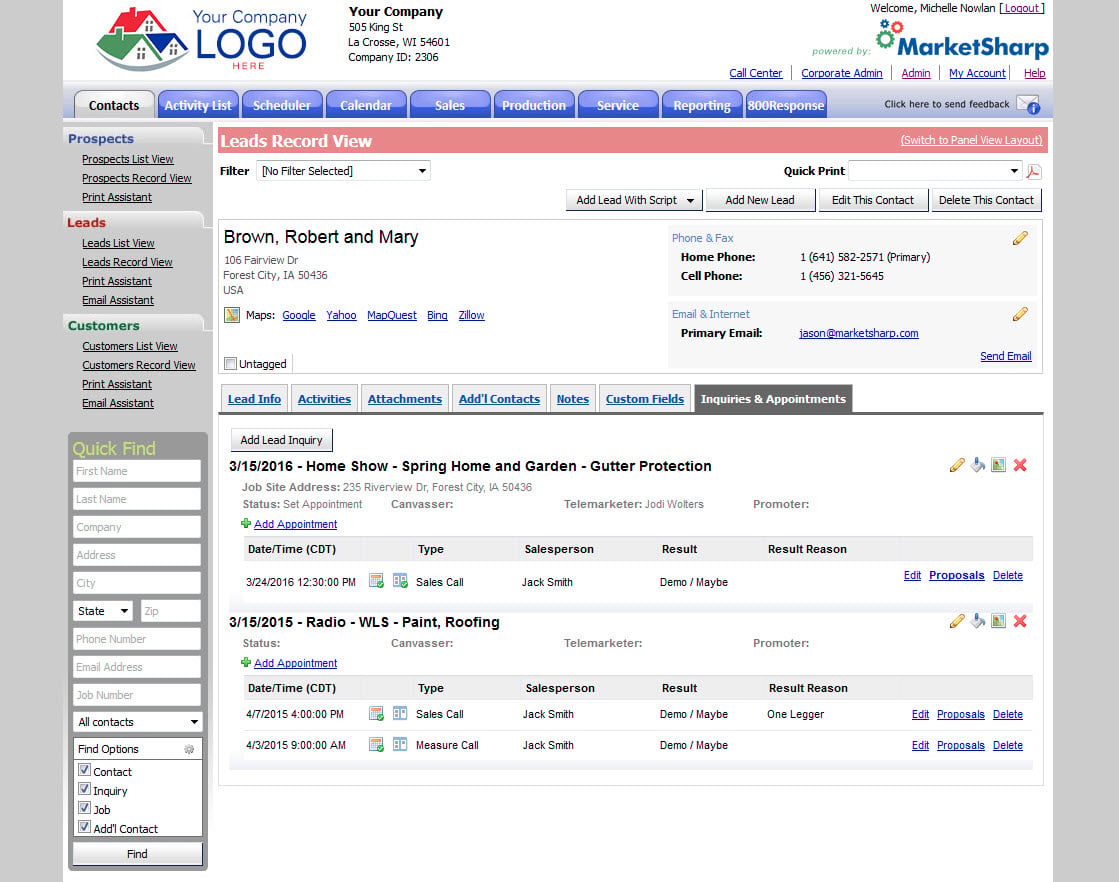The width and height of the screenshot is (1119, 882).
Task: Click the Add Lead Inquiry button
Action: [x=281, y=440]
